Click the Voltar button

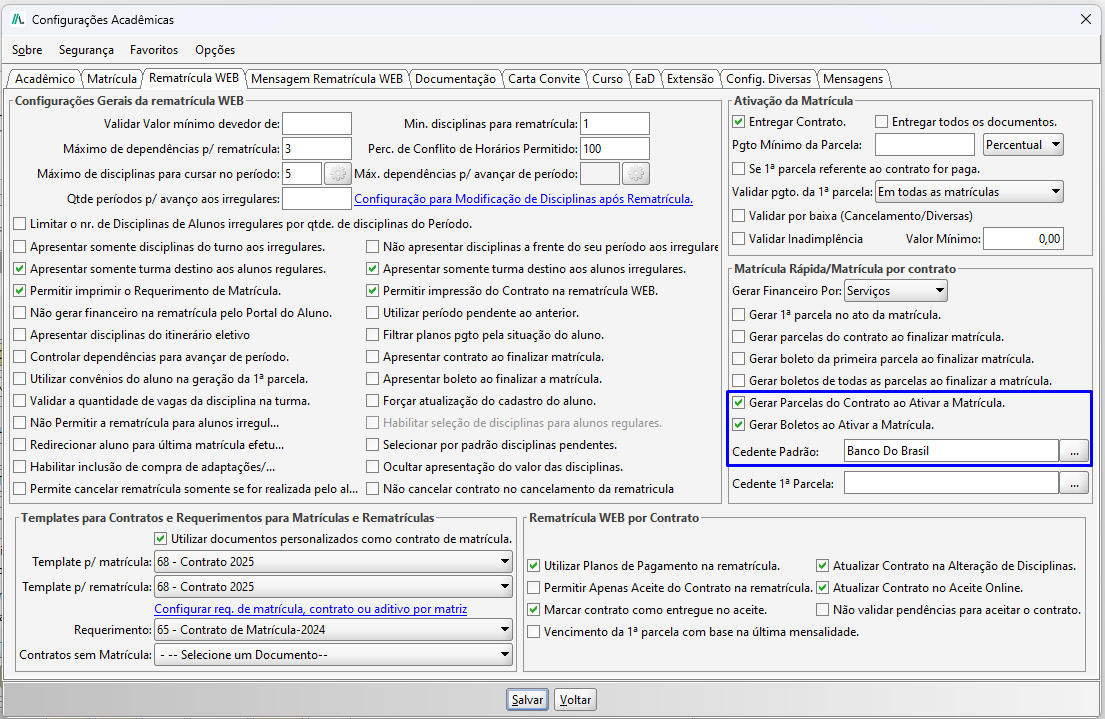pos(575,700)
